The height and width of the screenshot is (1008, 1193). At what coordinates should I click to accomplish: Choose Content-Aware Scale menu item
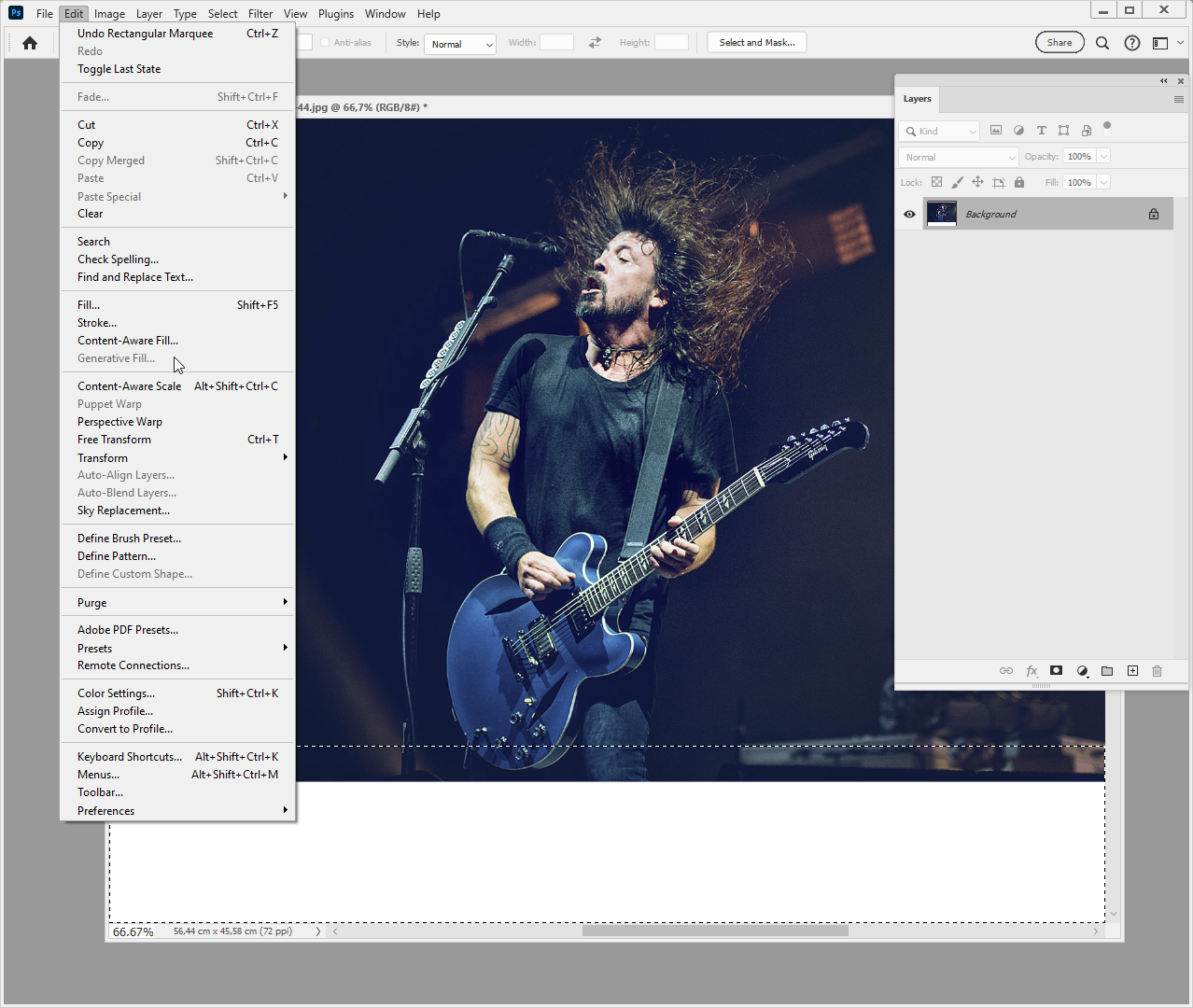177,386
